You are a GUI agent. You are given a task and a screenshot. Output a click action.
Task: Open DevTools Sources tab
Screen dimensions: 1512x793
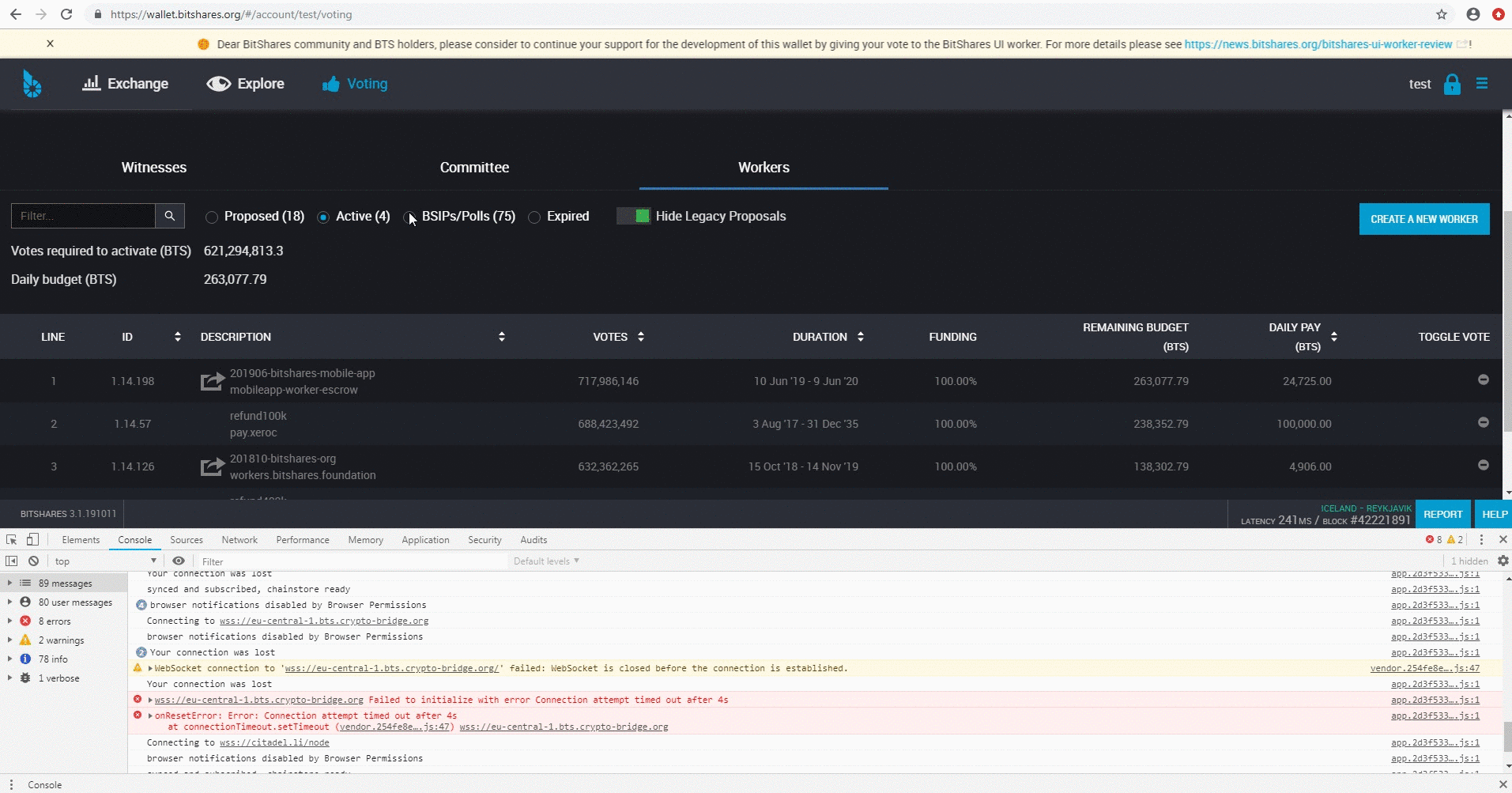(187, 539)
